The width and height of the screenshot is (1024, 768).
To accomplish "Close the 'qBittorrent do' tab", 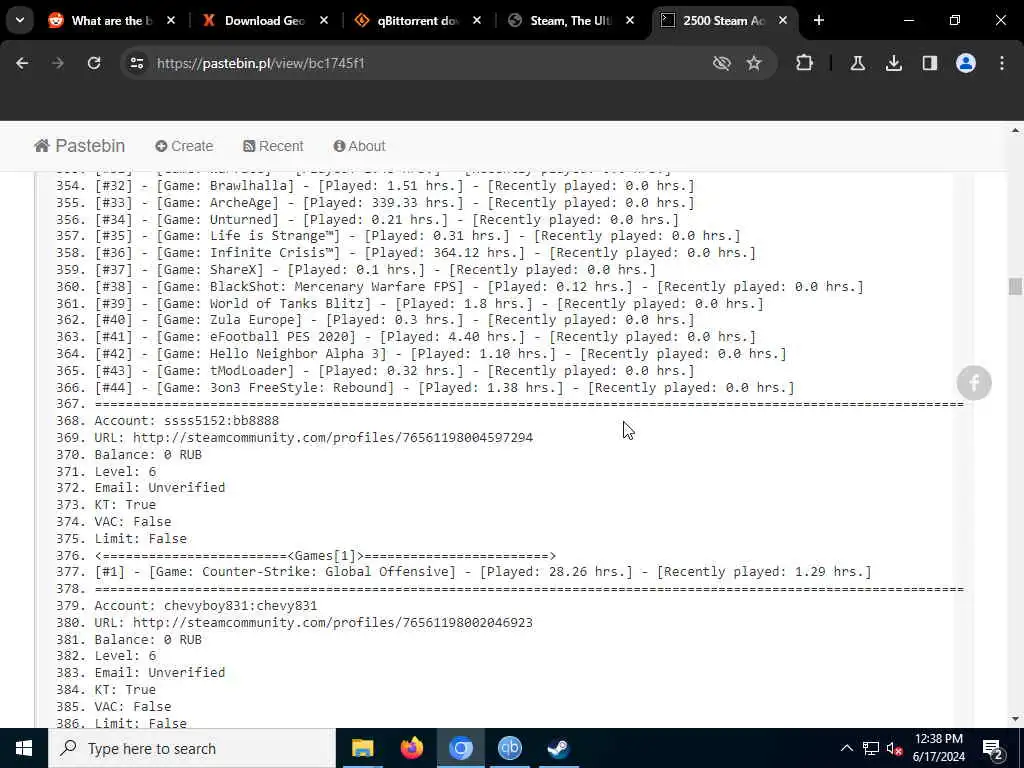I will click(x=477, y=20).
